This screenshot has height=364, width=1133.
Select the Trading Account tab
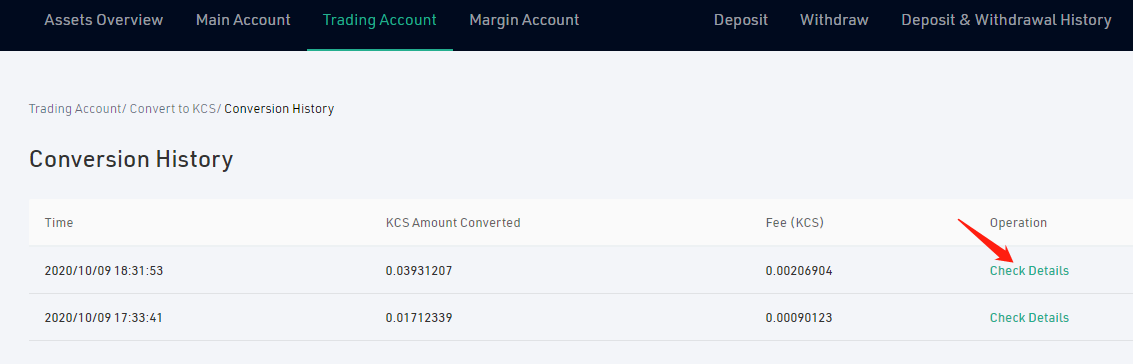click(379, 20)
